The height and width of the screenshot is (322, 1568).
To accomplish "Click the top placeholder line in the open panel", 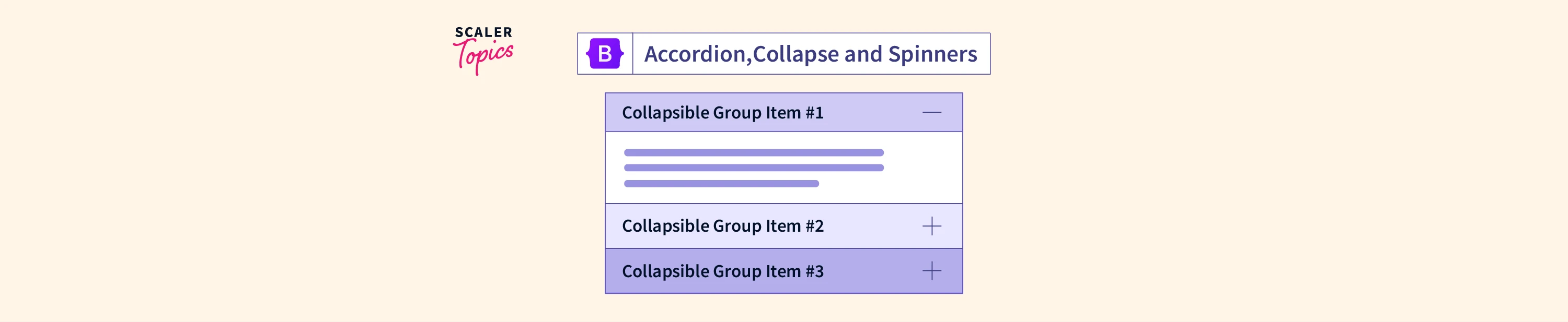I will tap(754, 152).
